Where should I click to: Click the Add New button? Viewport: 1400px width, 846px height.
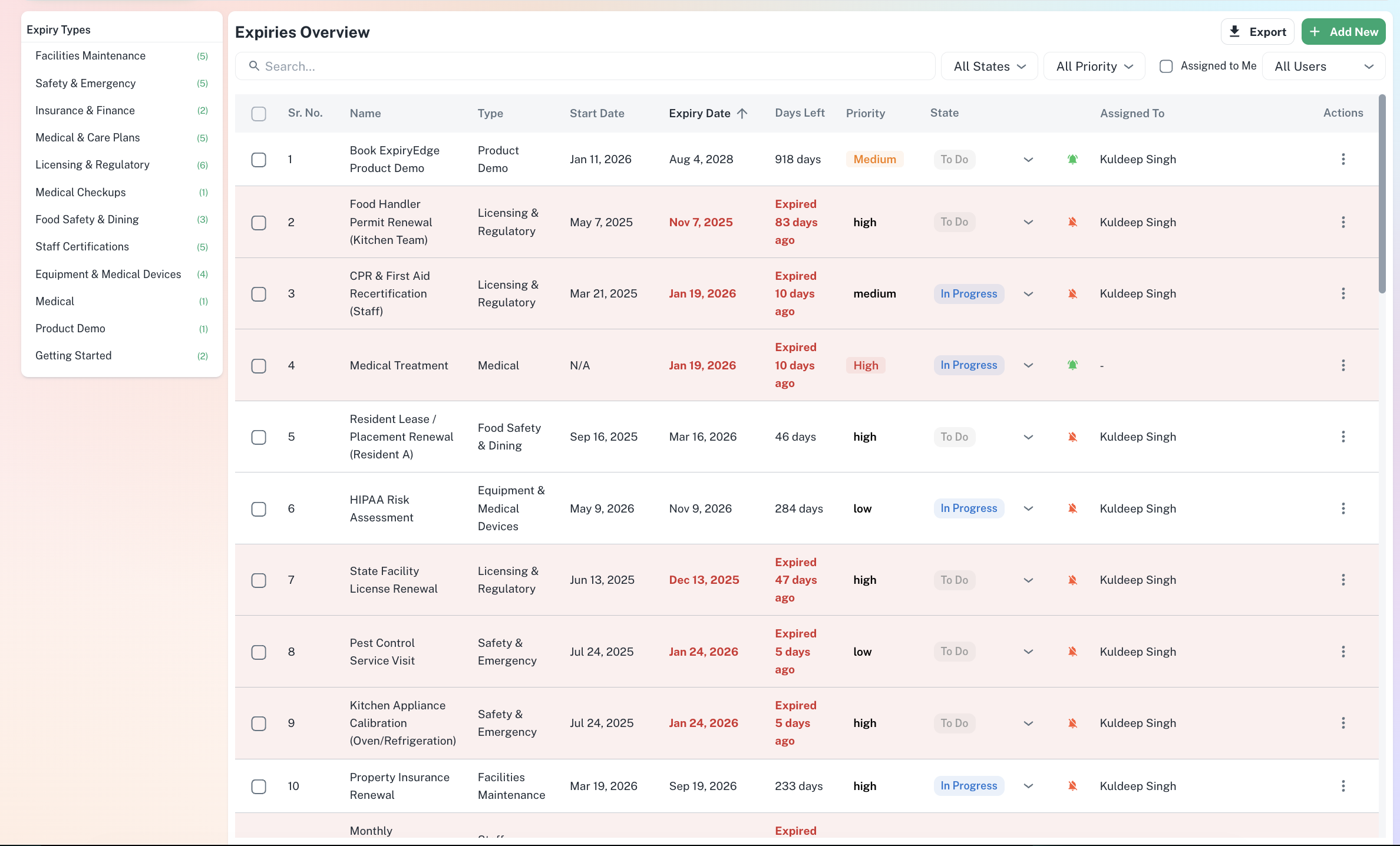[1343, 32]
